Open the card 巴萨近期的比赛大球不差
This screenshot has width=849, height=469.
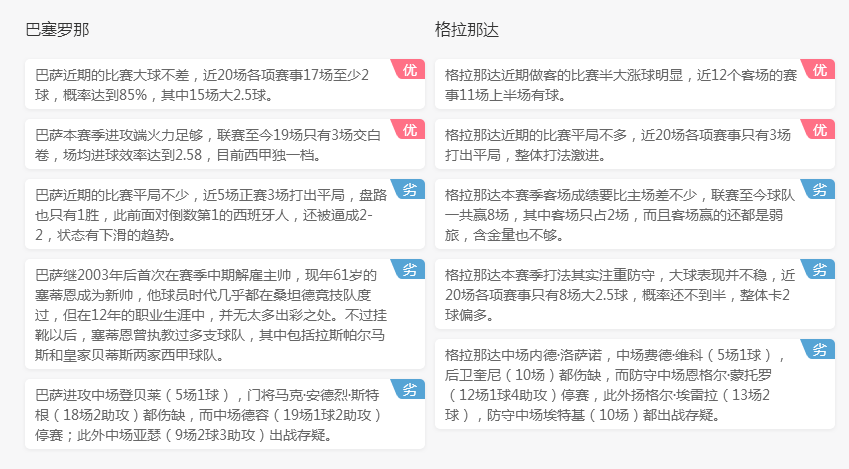pyautogui.click(x=225, y=84)
